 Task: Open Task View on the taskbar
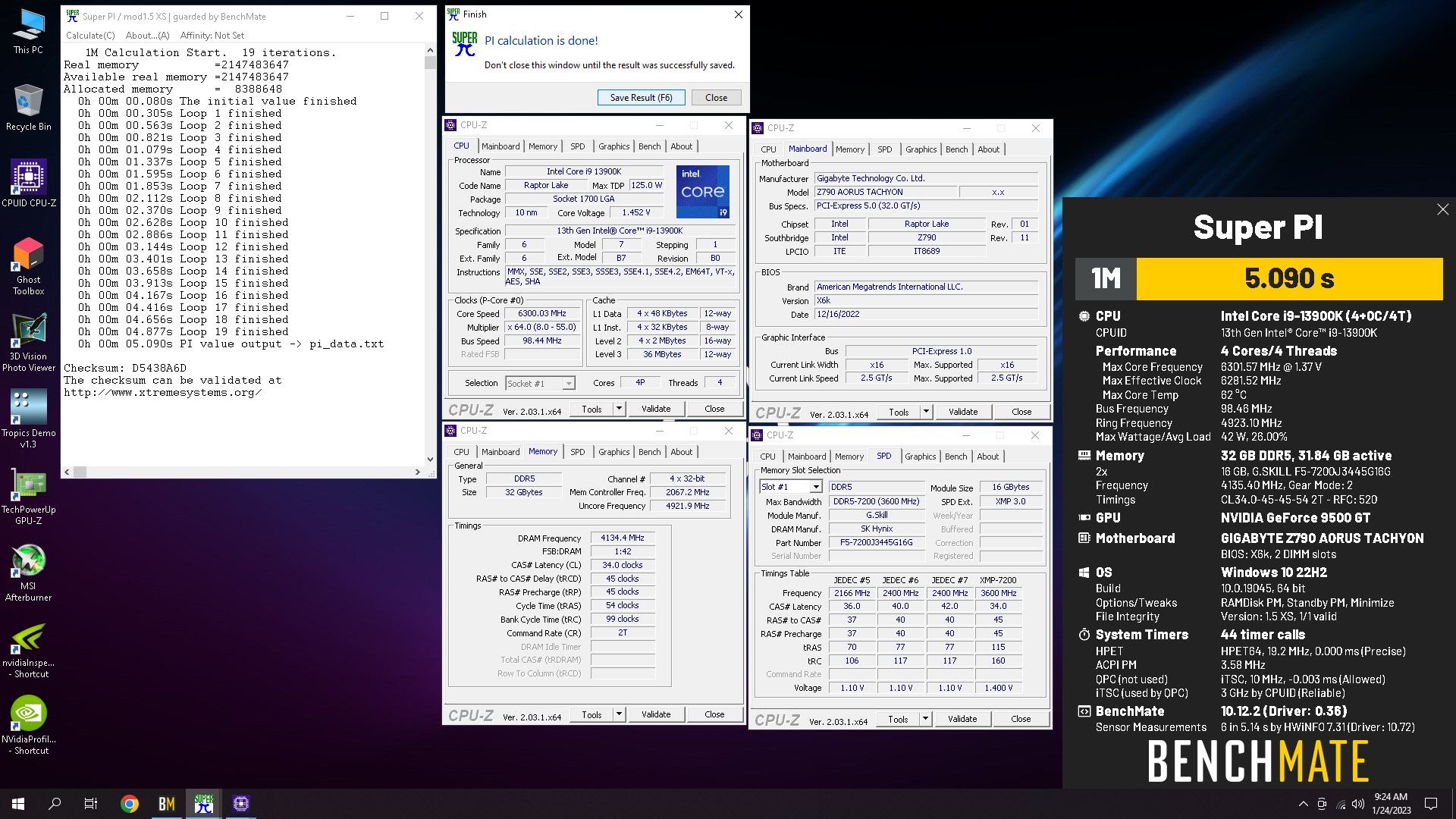91,804
